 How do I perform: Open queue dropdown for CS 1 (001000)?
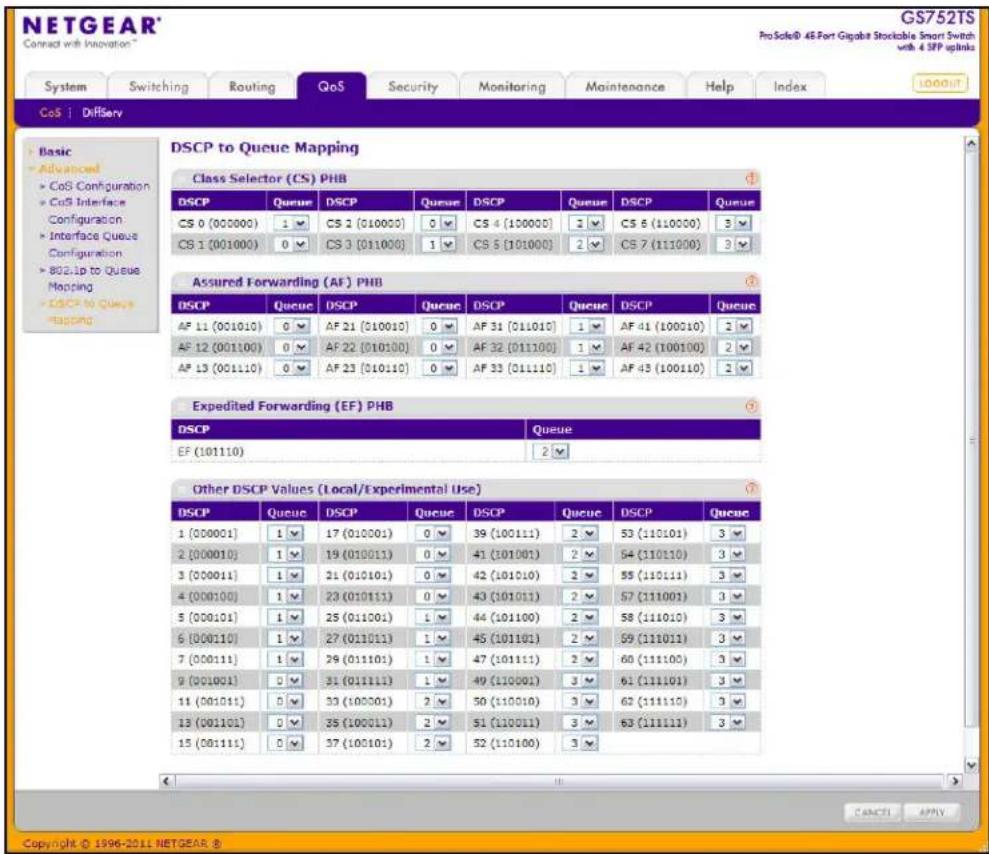click(291, 244)
